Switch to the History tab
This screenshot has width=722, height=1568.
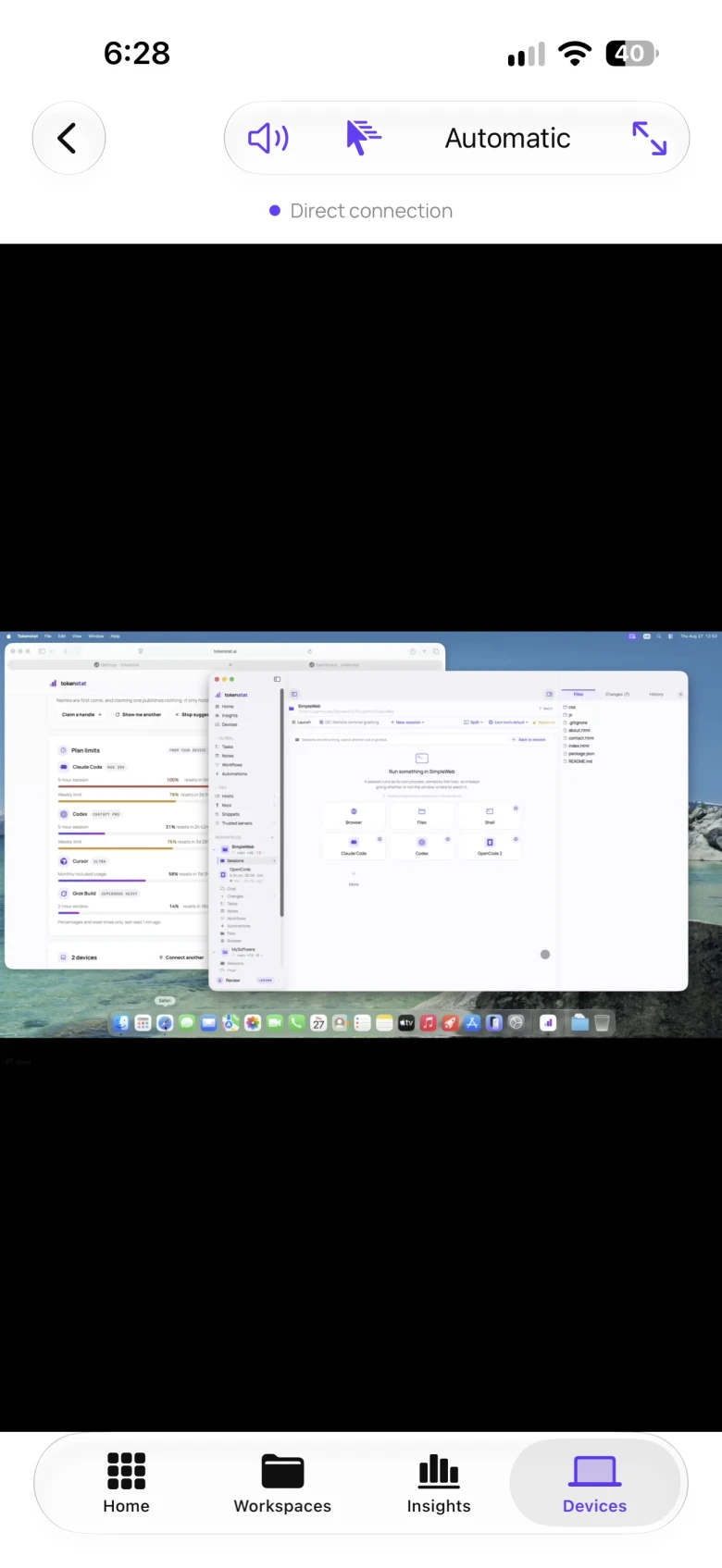pyautogui.click(x=656, y=694)
